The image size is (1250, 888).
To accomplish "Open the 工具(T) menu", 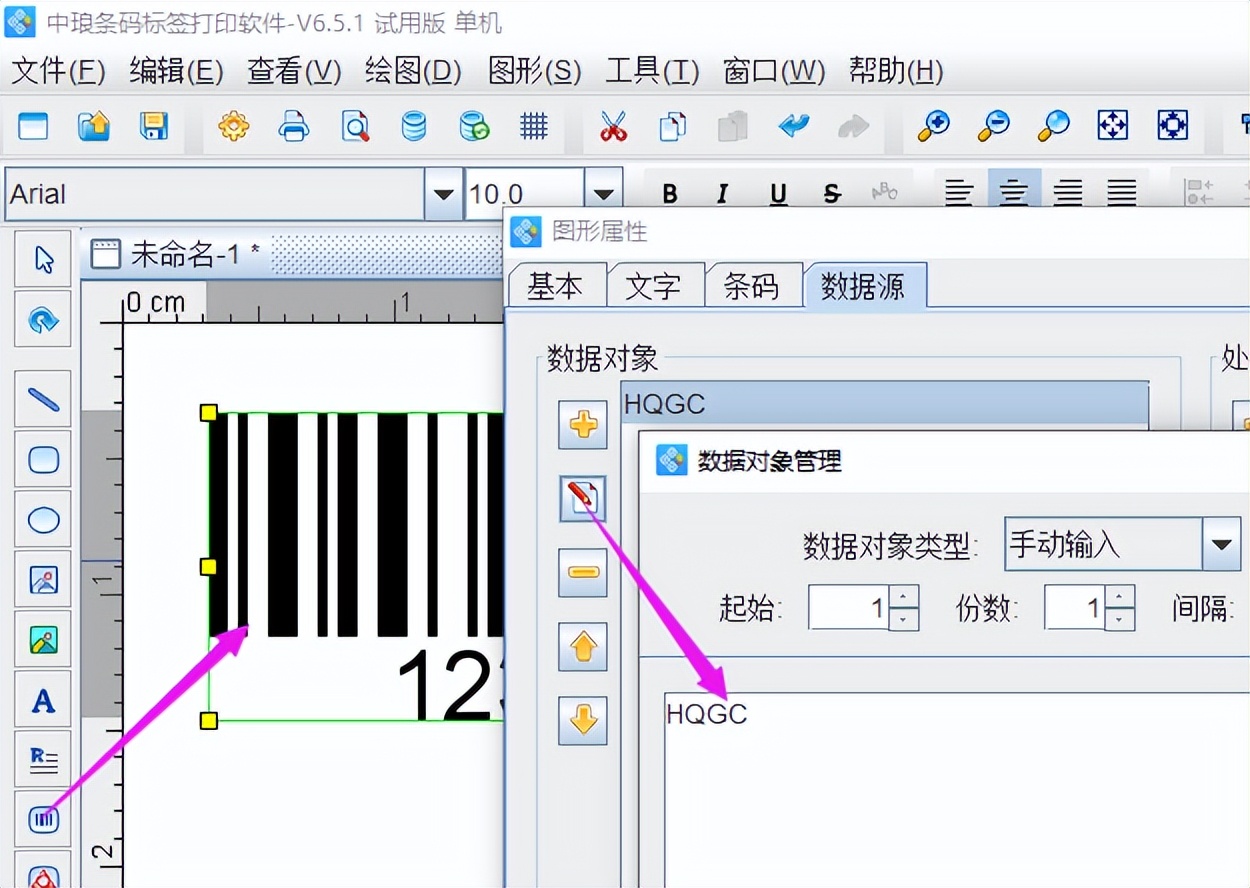I will point(652,71).
